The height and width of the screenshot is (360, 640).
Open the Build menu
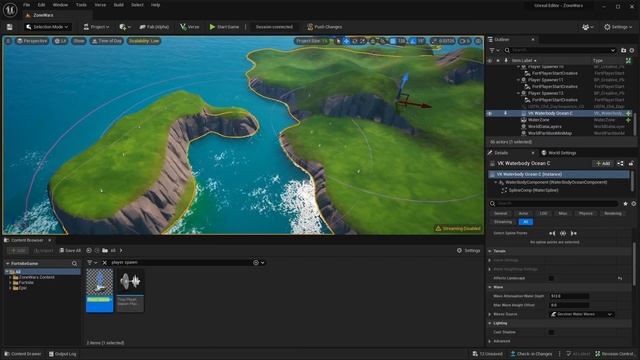pyautogui.click(x=118, y=5)
